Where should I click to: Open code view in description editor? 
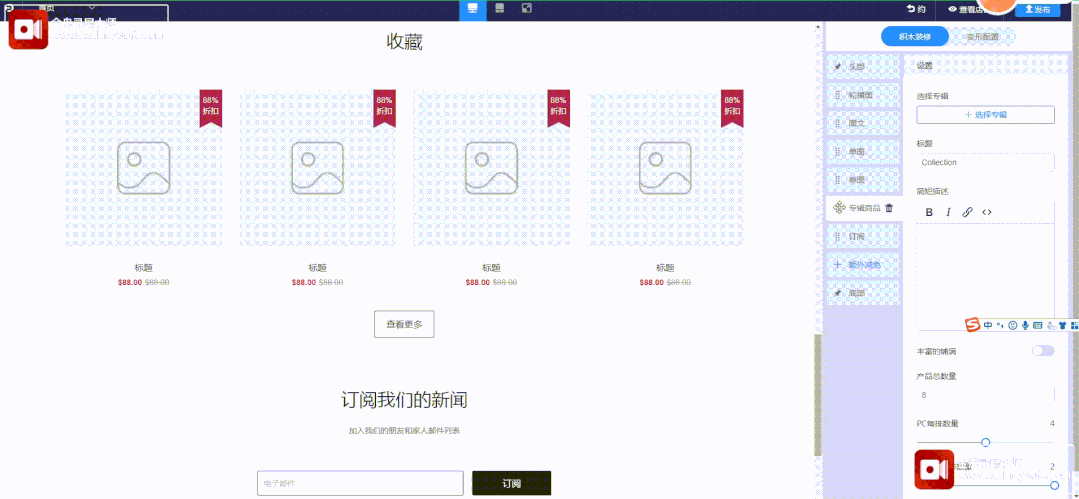point(987,212)
